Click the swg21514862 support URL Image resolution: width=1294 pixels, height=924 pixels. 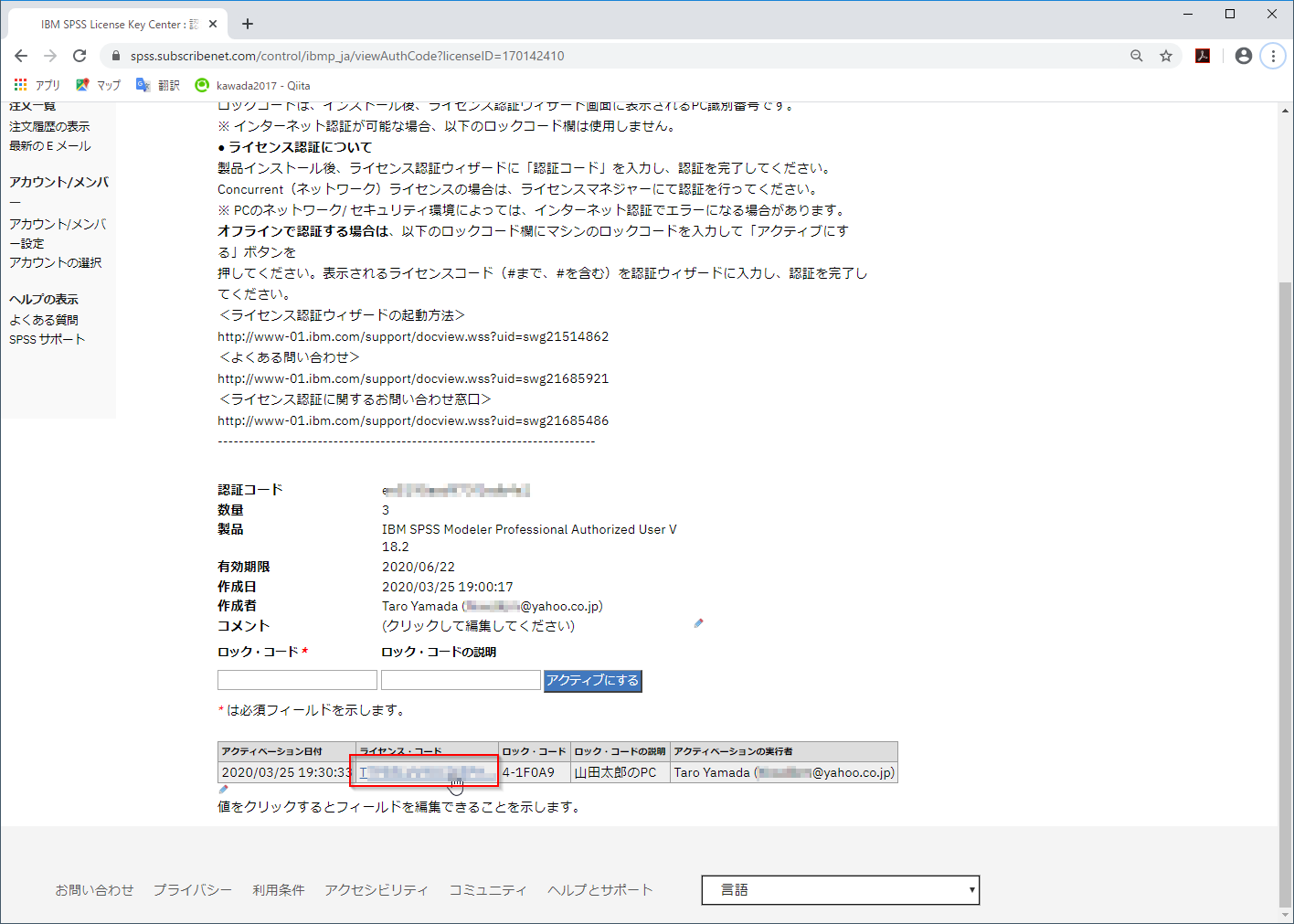pyautogui.click(x=413, y=336)
